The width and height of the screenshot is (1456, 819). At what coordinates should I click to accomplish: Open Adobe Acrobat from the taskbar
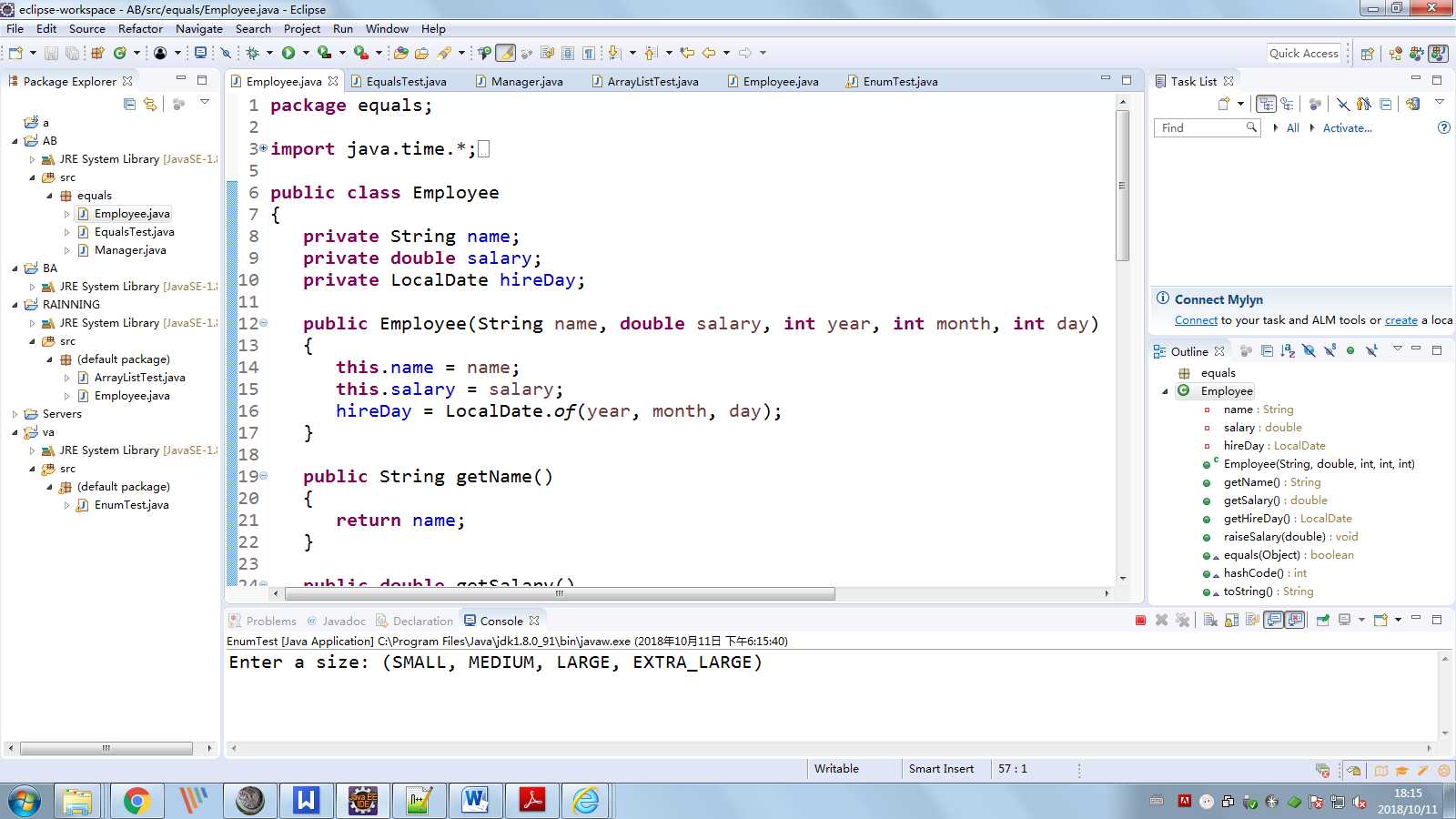(532, 801)
